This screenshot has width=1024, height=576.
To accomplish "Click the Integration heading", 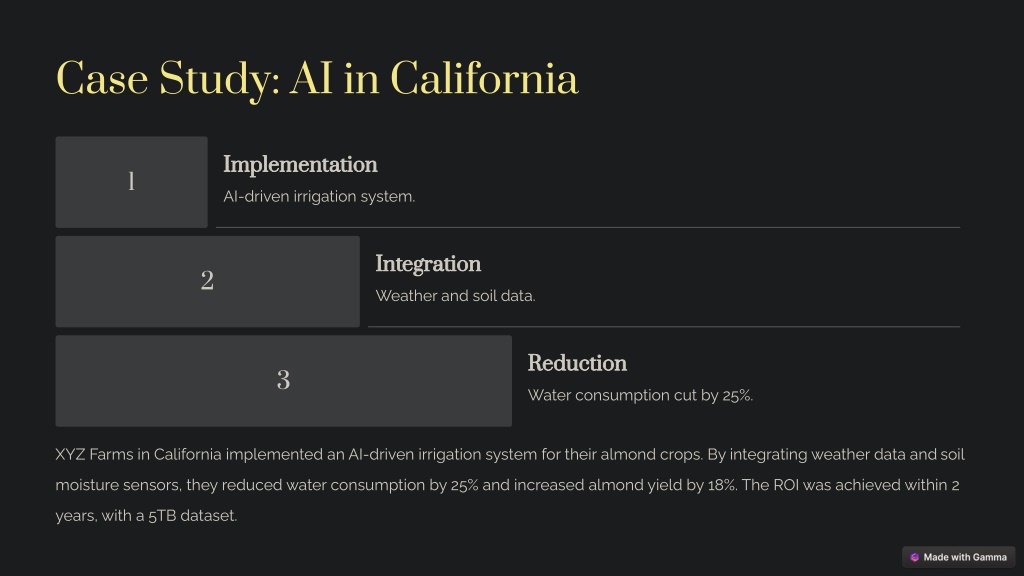I will point(428,264).
